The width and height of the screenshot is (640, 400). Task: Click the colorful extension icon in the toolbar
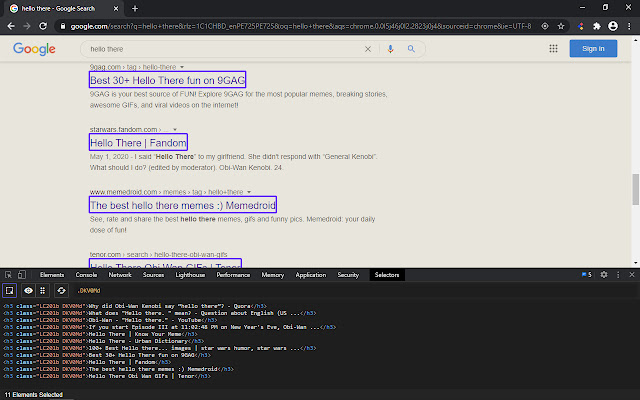click(x=581, y=26)
